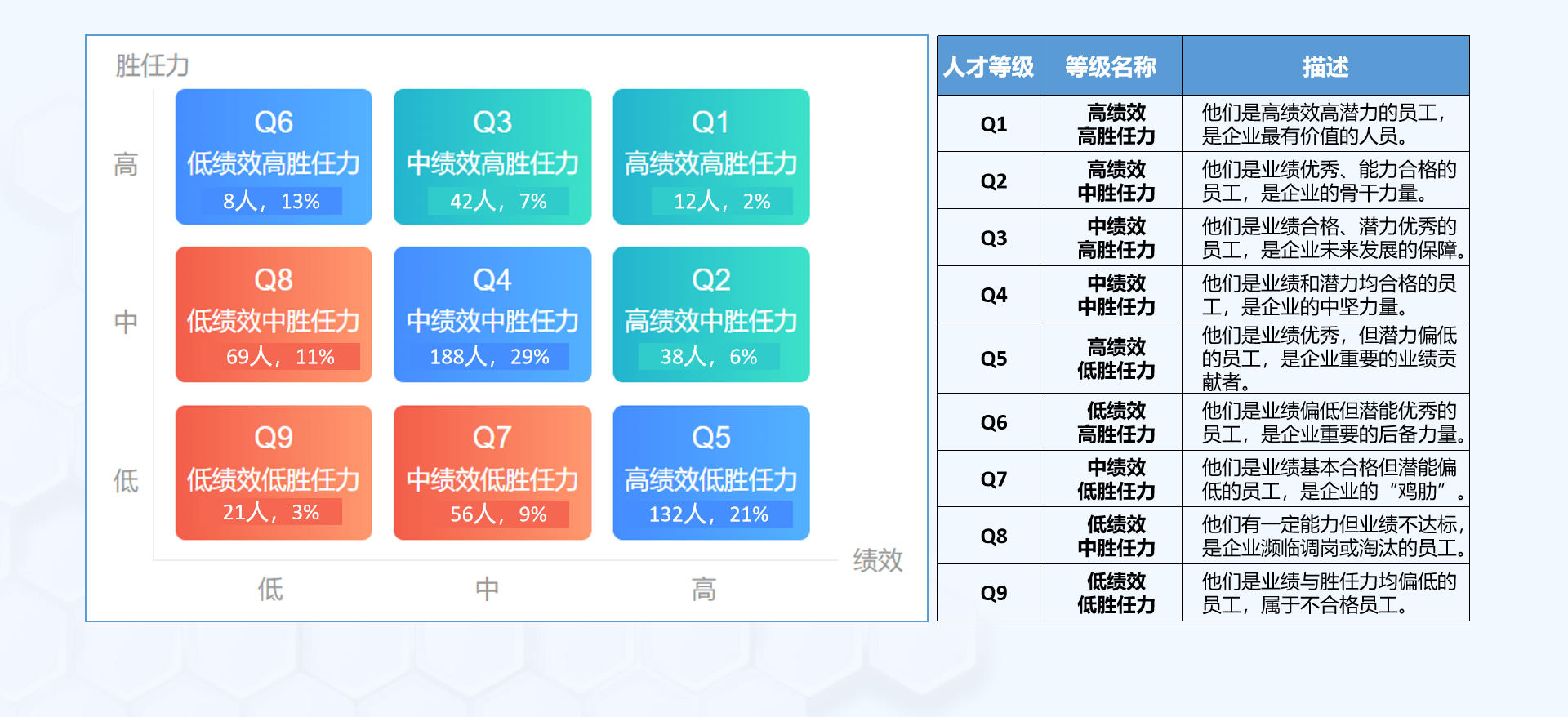Click the 等级名称 column header
Image resolution: width=1568 pixels, height=717 pixels.
pos(1111,66)
